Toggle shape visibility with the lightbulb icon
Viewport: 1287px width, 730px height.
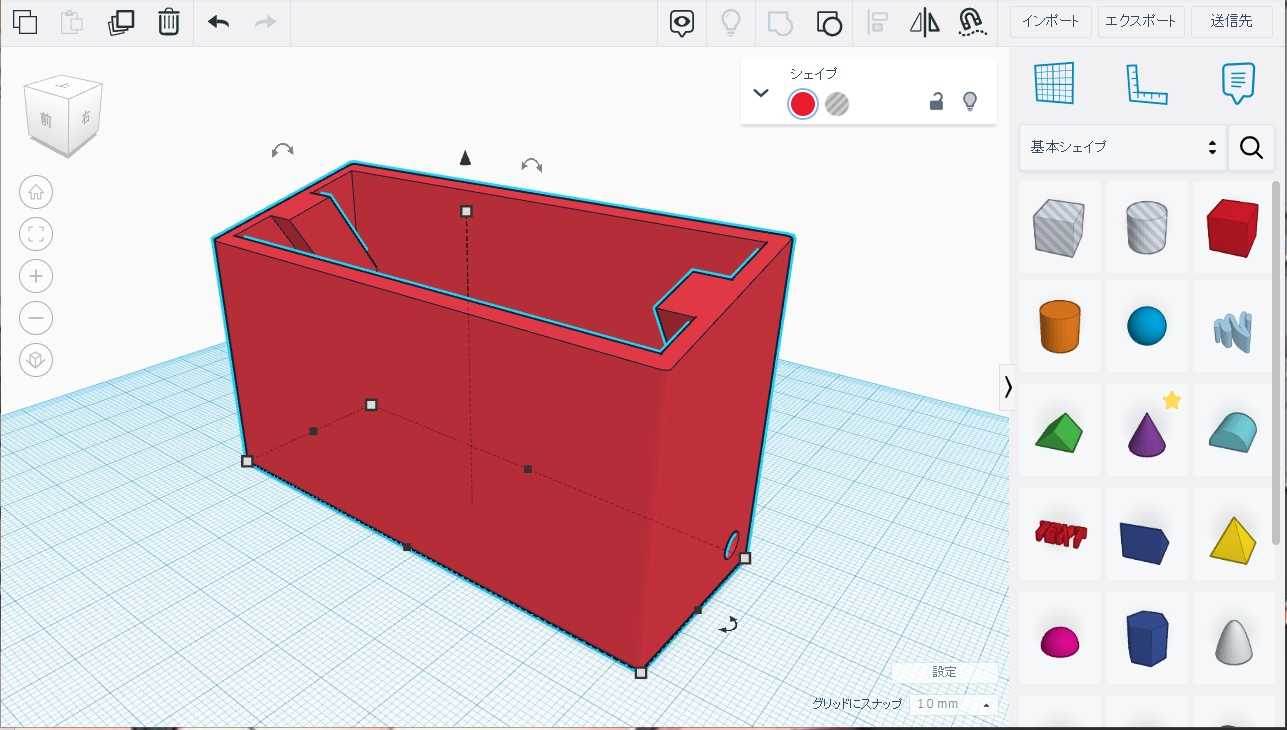point(969,101)
